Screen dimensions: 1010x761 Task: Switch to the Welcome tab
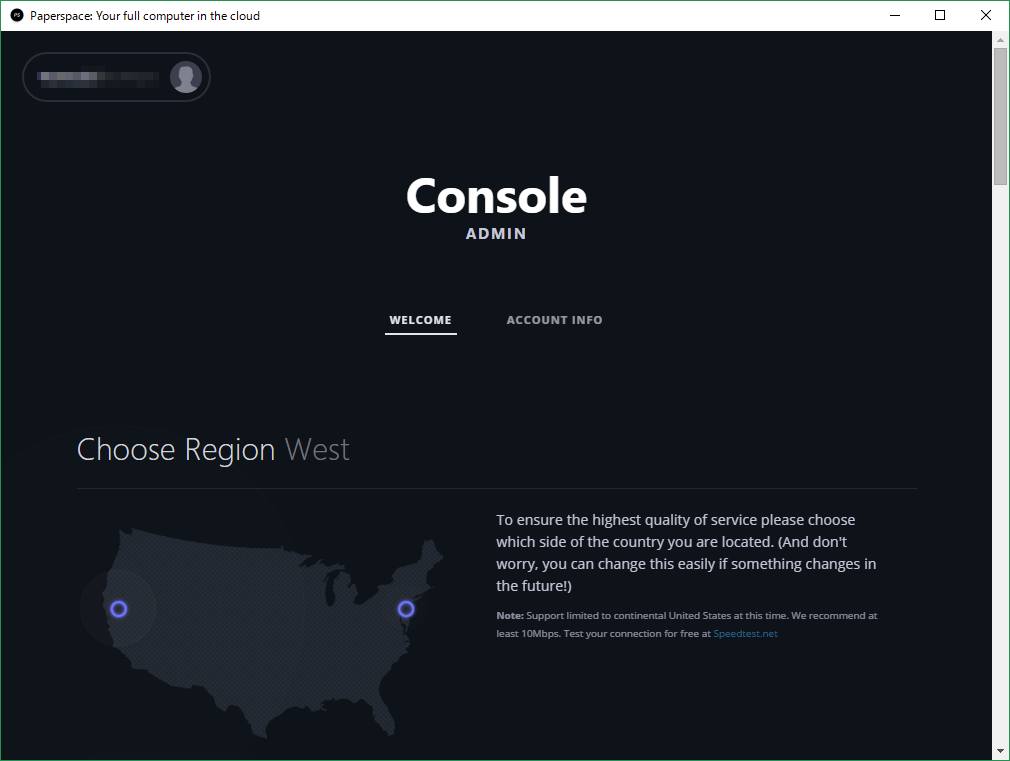coord(421,320)
